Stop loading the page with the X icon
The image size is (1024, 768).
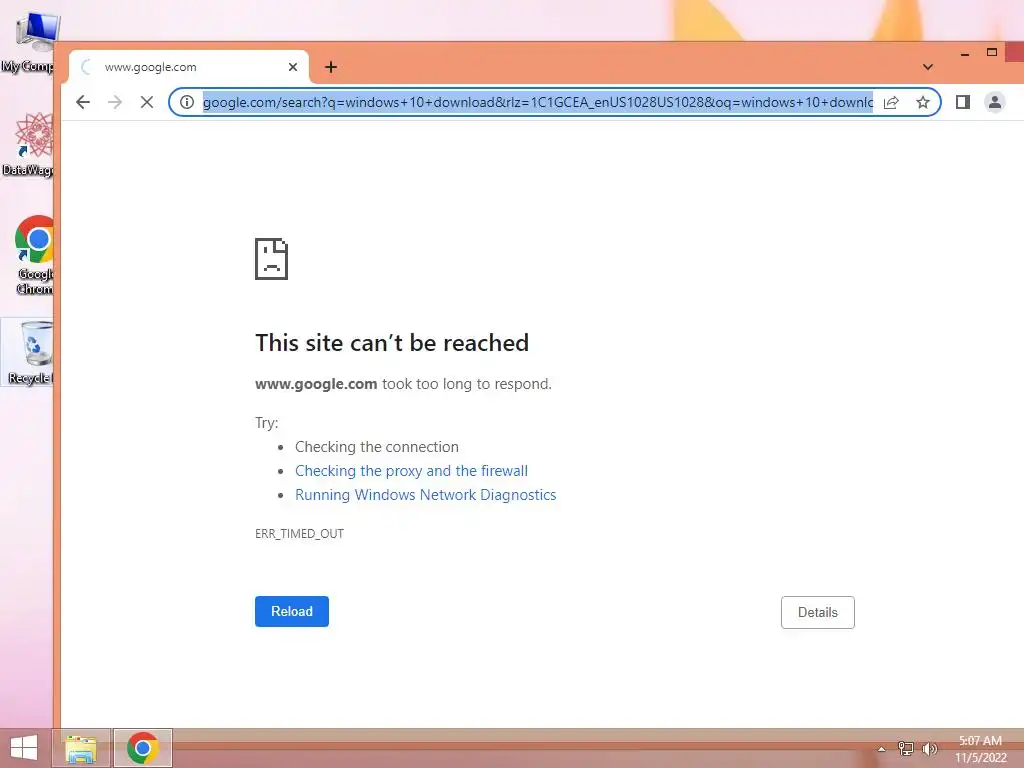[147, 102]
